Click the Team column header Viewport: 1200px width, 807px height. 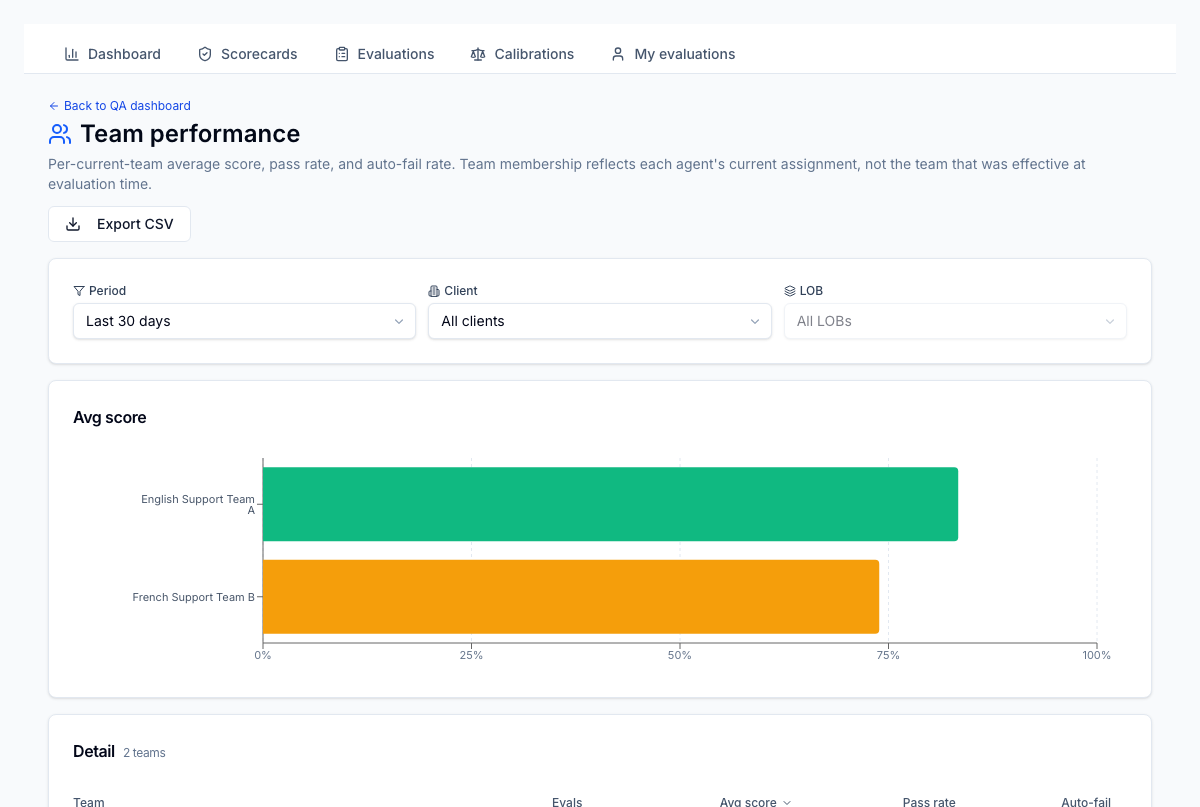(89, 802)
